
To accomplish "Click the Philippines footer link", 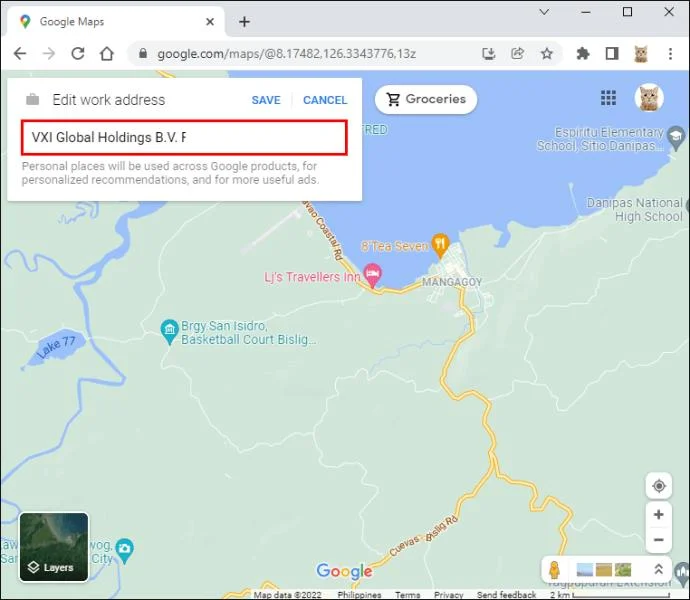I will tap(359, 595).
